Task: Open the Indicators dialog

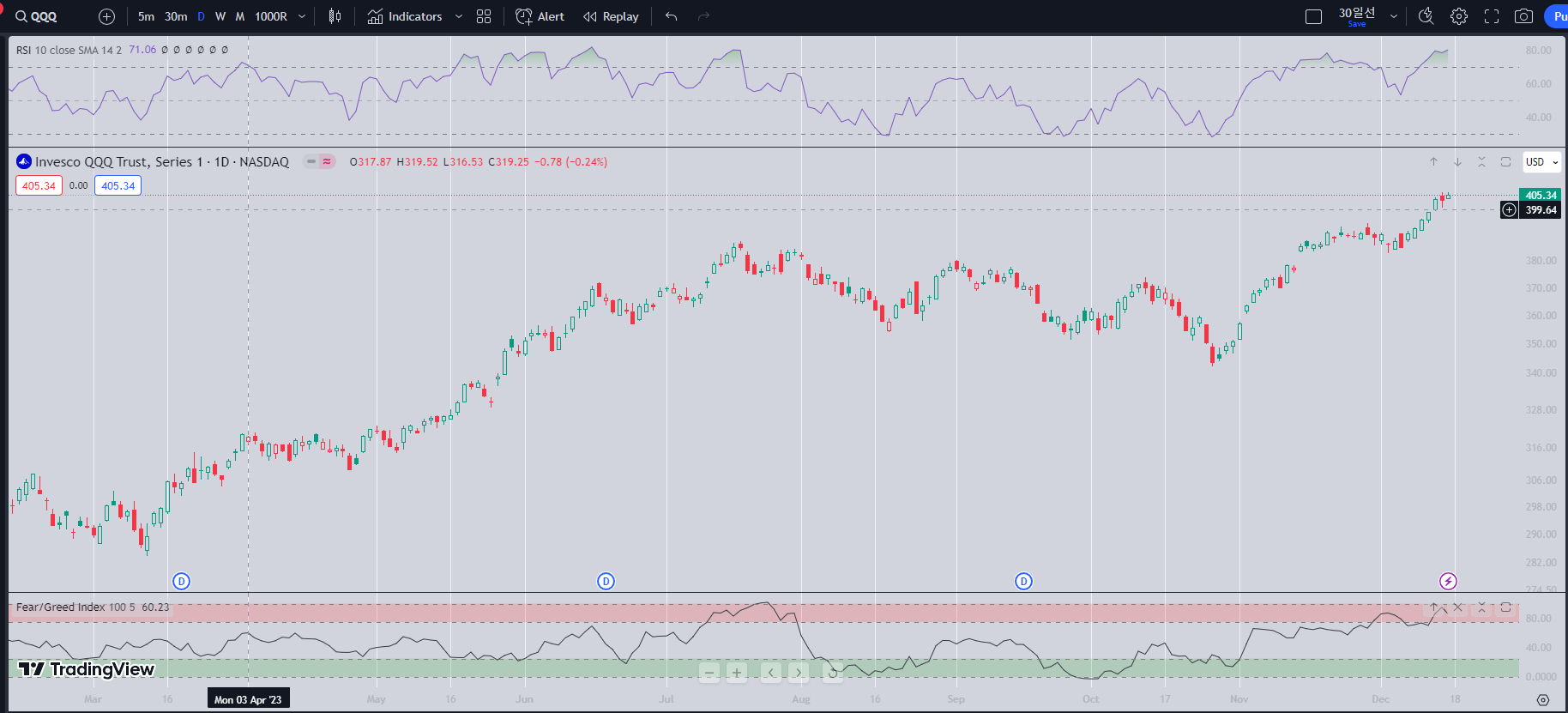Action: 404,16
